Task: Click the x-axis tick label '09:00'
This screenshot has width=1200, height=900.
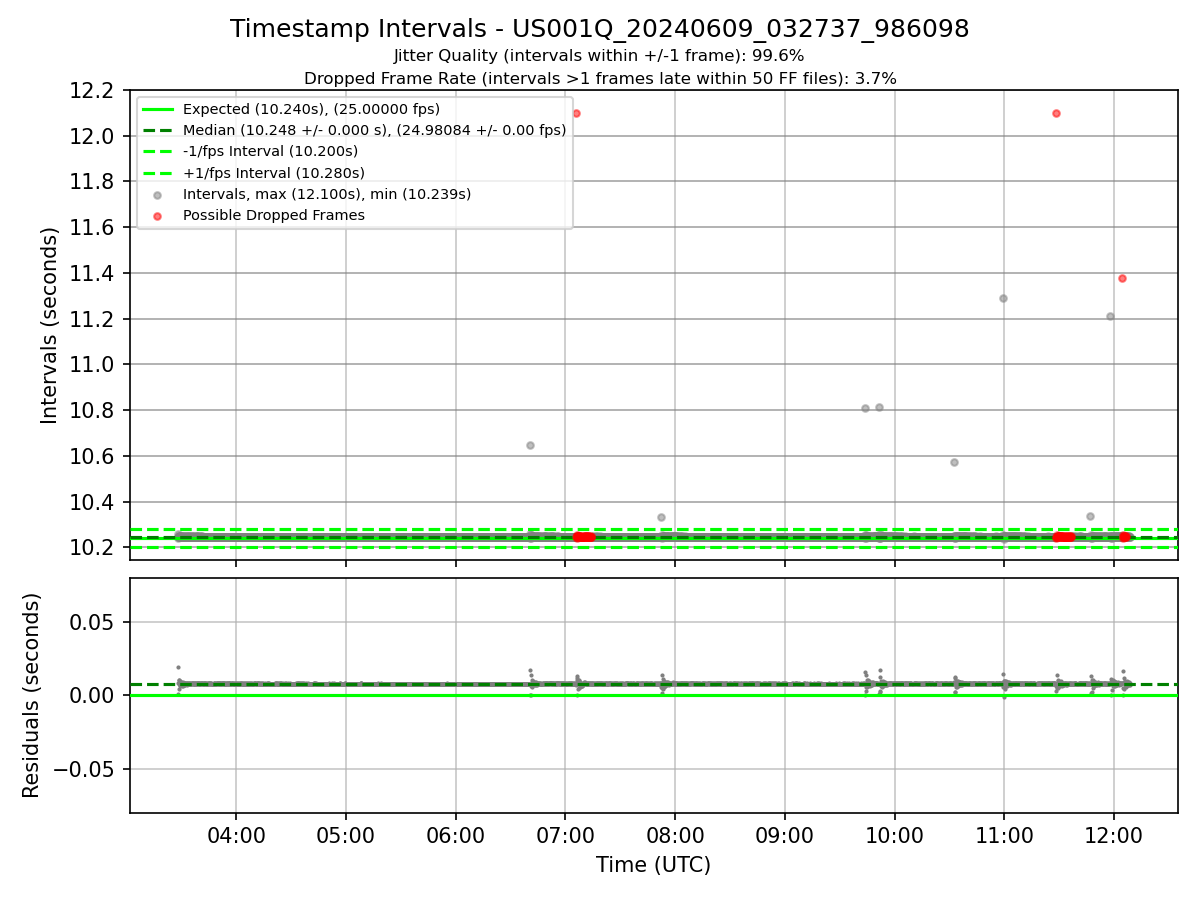Action: 784,834
